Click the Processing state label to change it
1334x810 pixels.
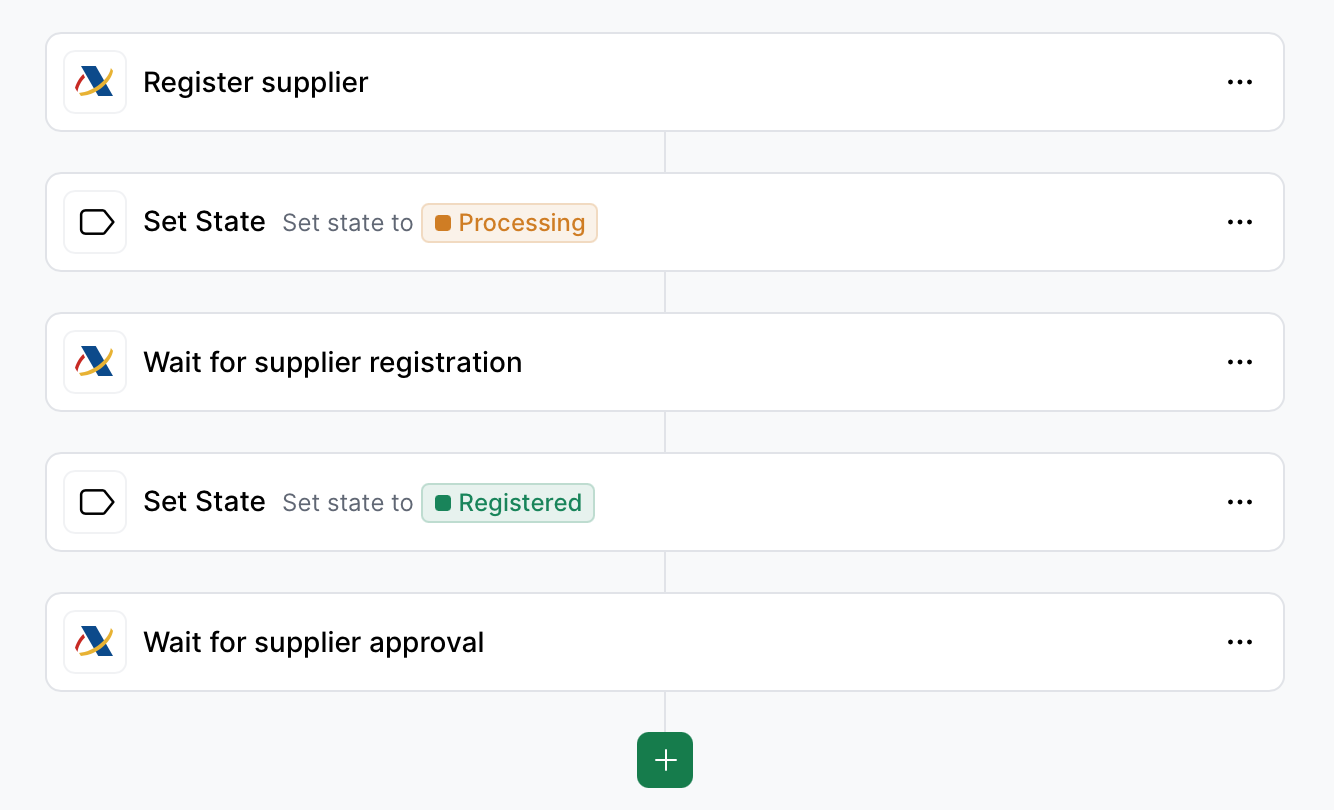click(x=521, y=223)
